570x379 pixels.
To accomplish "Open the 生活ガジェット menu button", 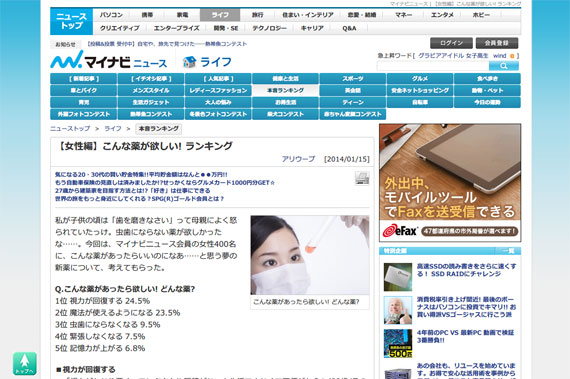I will coord(151,102).
